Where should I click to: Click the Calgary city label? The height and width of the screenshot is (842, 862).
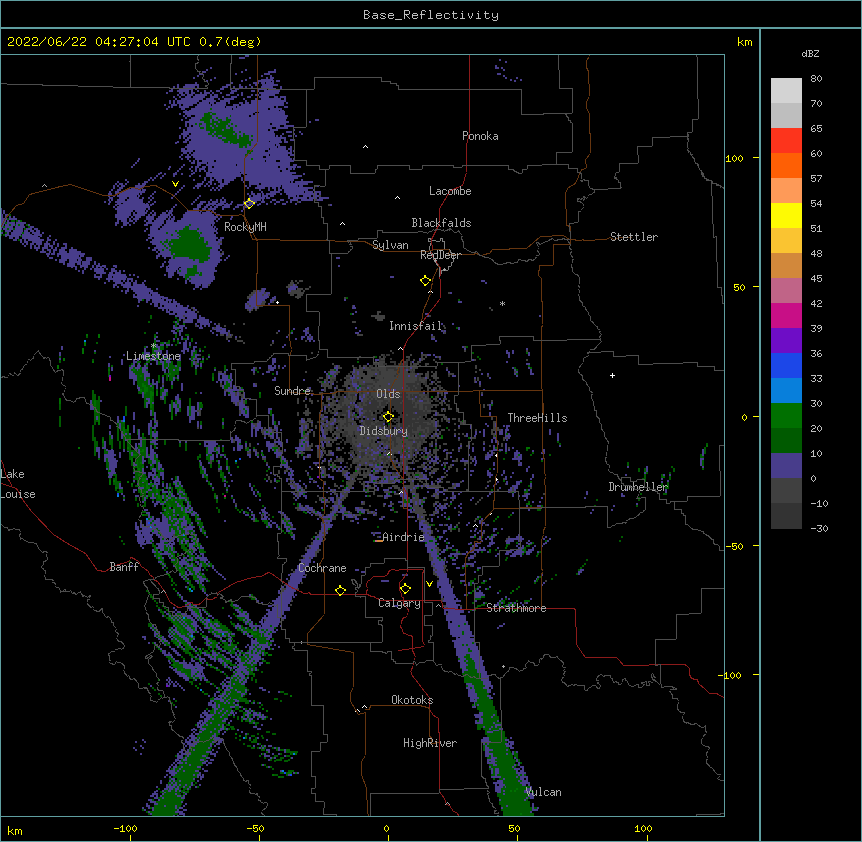399,603
